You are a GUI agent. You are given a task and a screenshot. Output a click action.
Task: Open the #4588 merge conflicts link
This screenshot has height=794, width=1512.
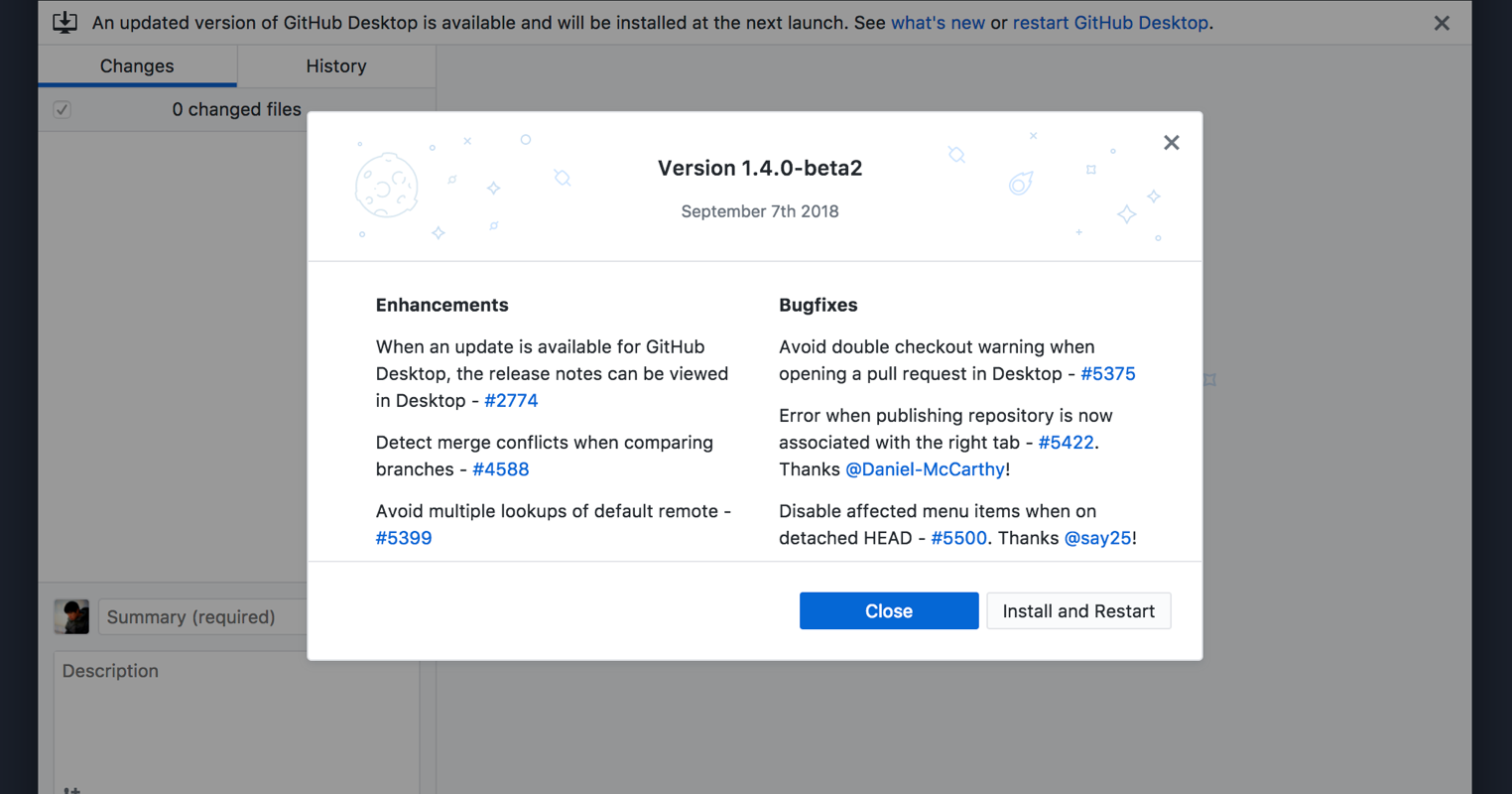tap(500, 468)
